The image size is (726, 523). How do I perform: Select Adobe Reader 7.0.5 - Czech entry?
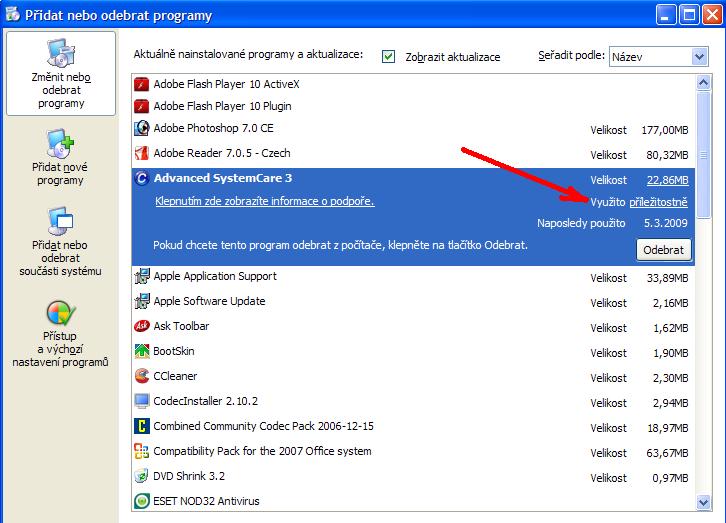point(413,154)
